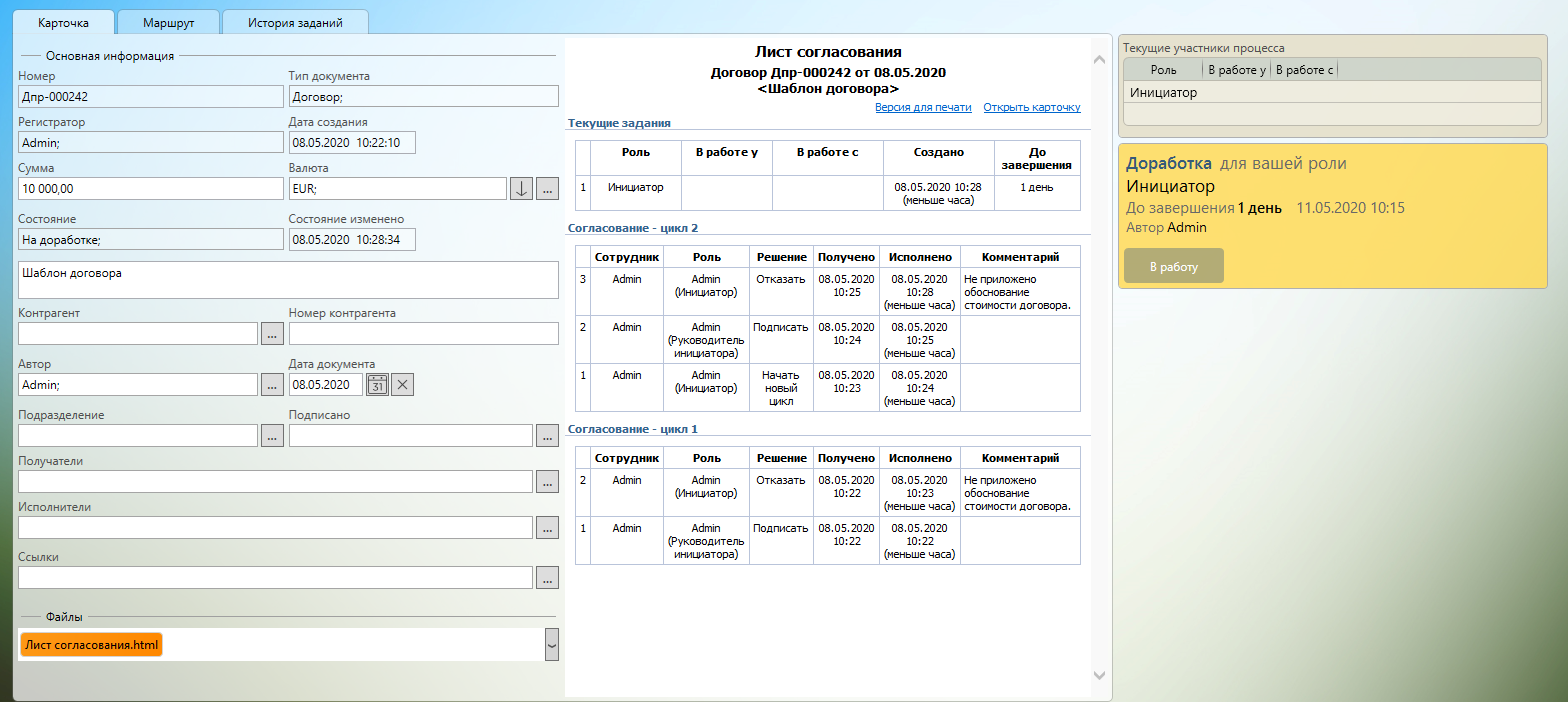Image resolution: width=1568 pixels, height=702 pixels.
Task: Select the Лист согласования.html file
Action: tap(92, 645)
